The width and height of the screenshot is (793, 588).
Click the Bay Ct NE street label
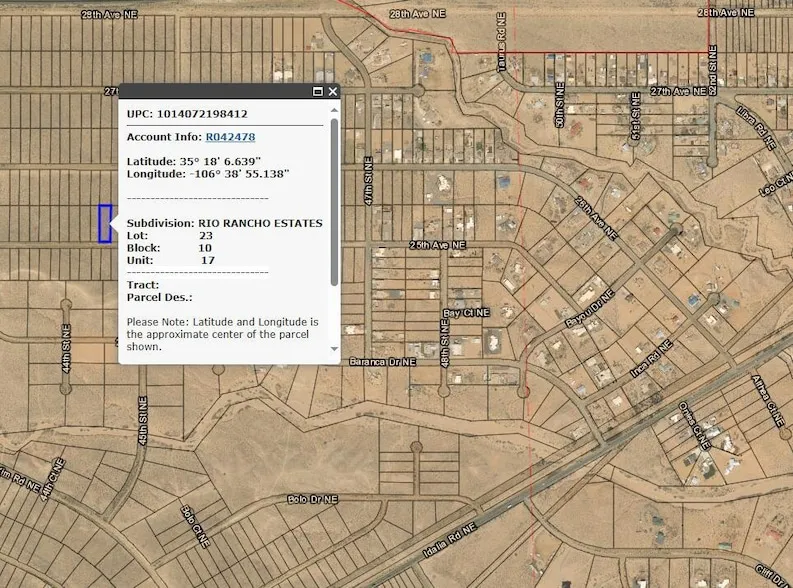pyautogui.click(x=466, y=313)
